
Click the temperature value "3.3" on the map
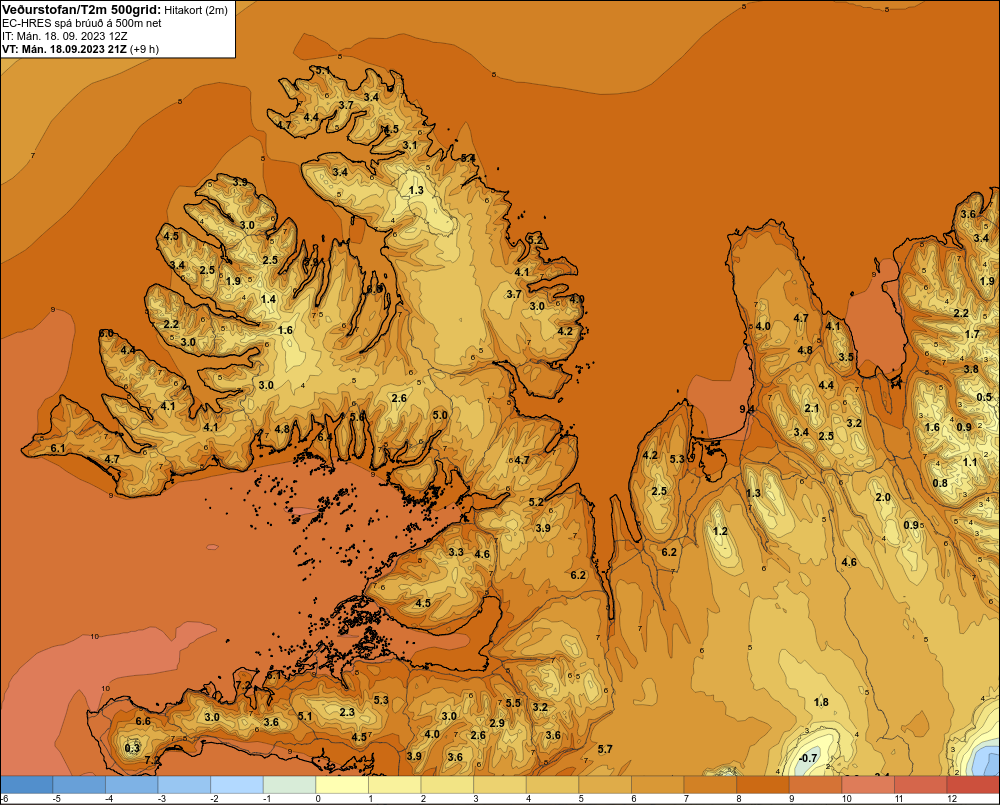tap(456, 552)
